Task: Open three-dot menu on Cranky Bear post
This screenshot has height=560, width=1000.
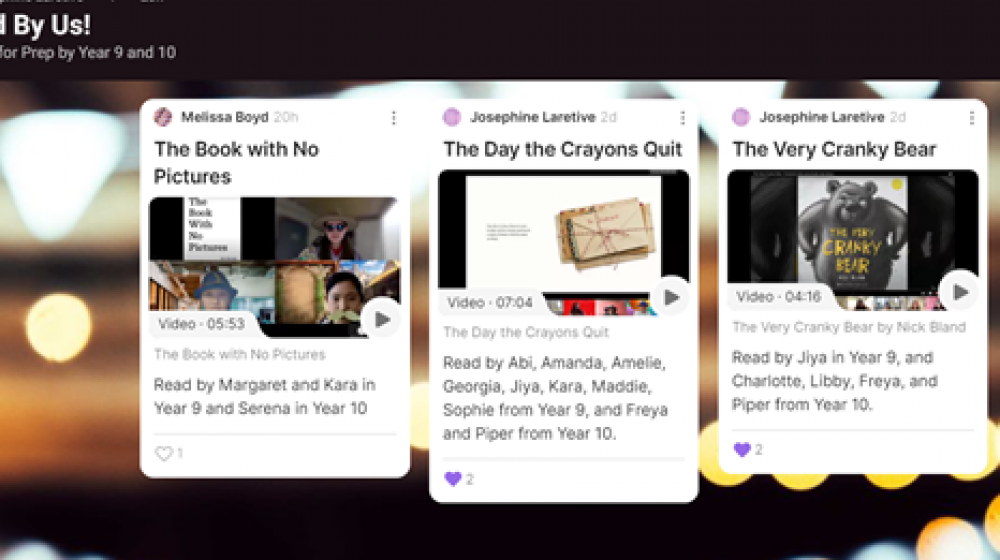Action: pos(971,117)
